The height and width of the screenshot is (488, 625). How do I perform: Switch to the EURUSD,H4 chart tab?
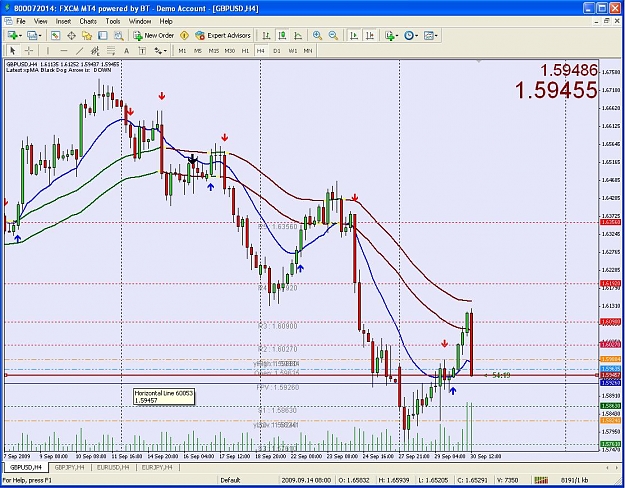tap(113, 467)
